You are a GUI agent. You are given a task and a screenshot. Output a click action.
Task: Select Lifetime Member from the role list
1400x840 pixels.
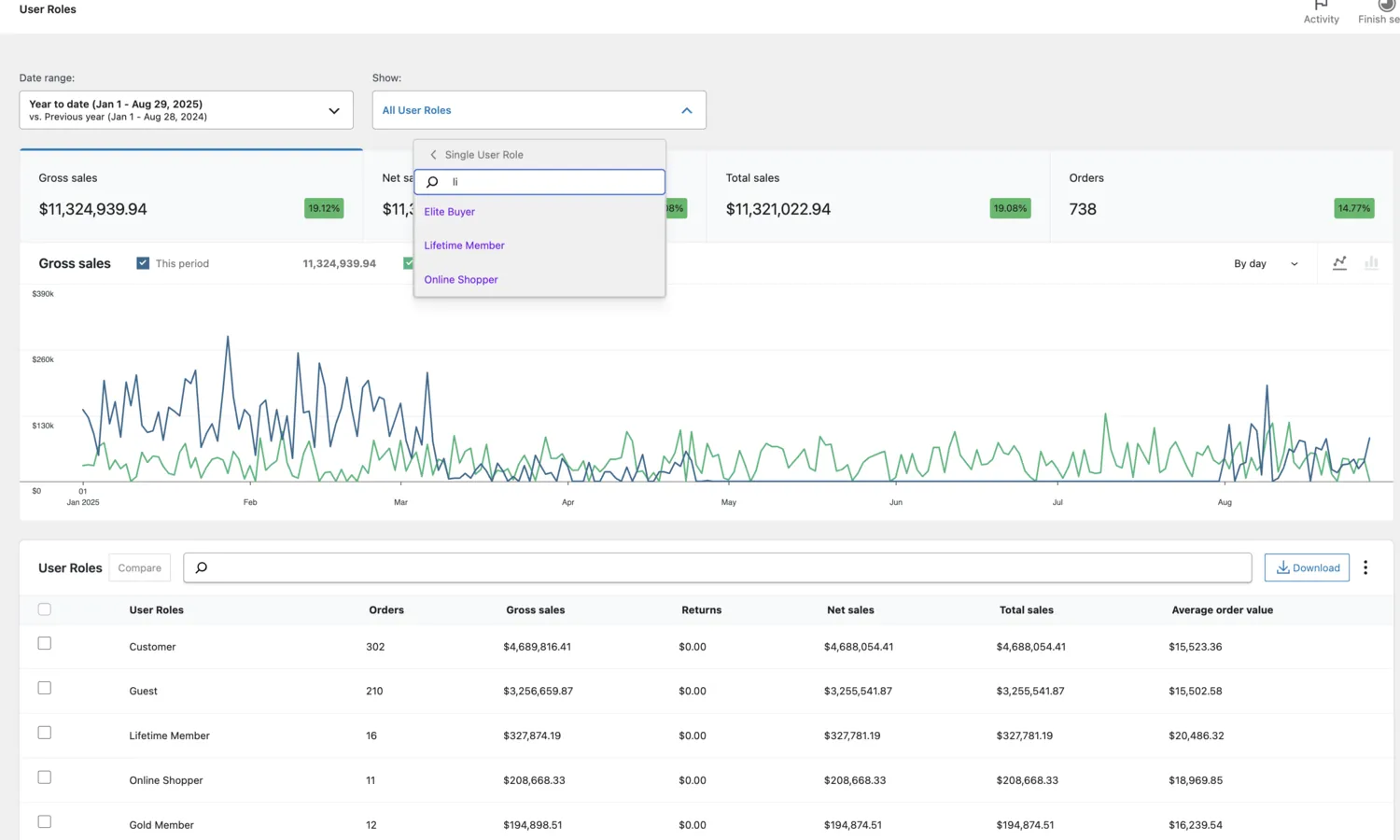464,245
